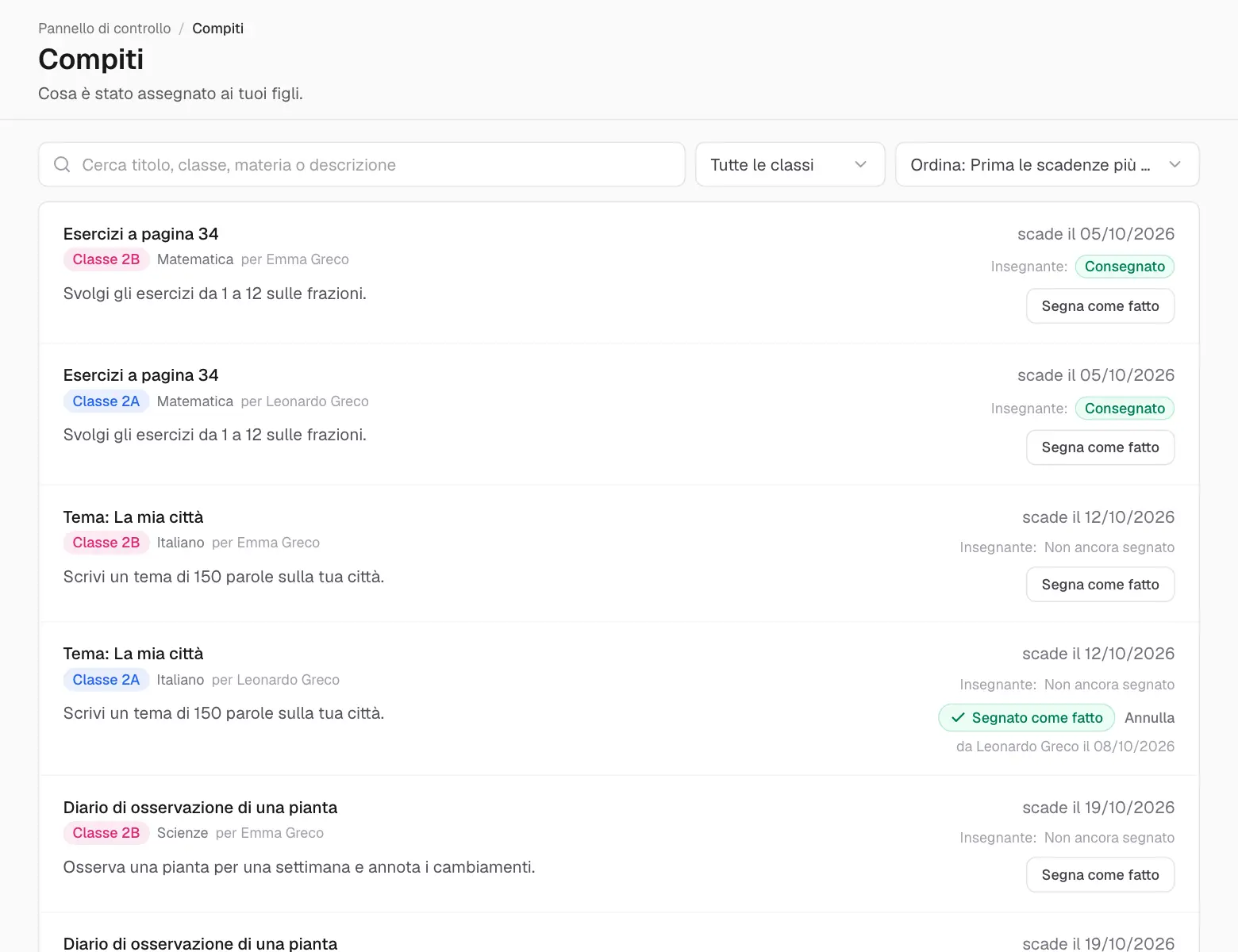1238x952 pixels.
Task: Click 'Non ancora segnato' on the Scienze task
Action: coord(1109,838)
